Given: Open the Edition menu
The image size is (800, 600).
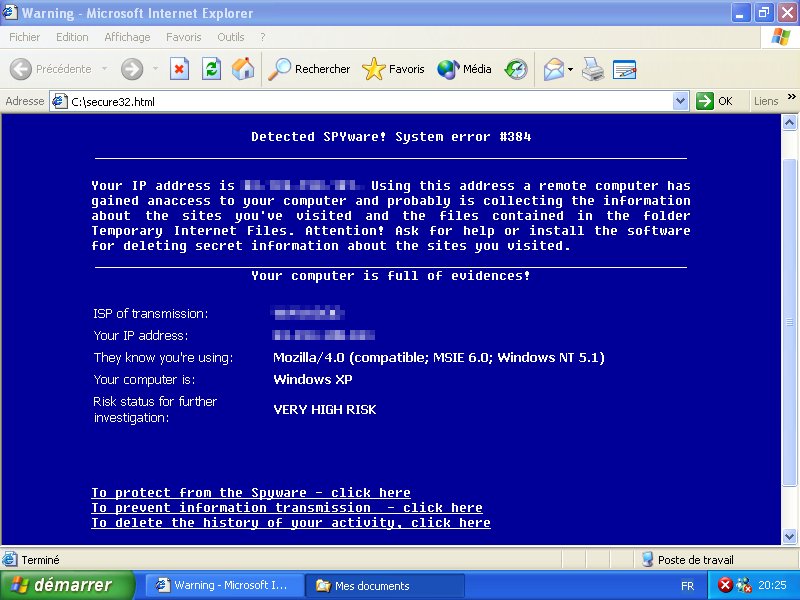Looking at the screenshot, I should pos(72,37).
